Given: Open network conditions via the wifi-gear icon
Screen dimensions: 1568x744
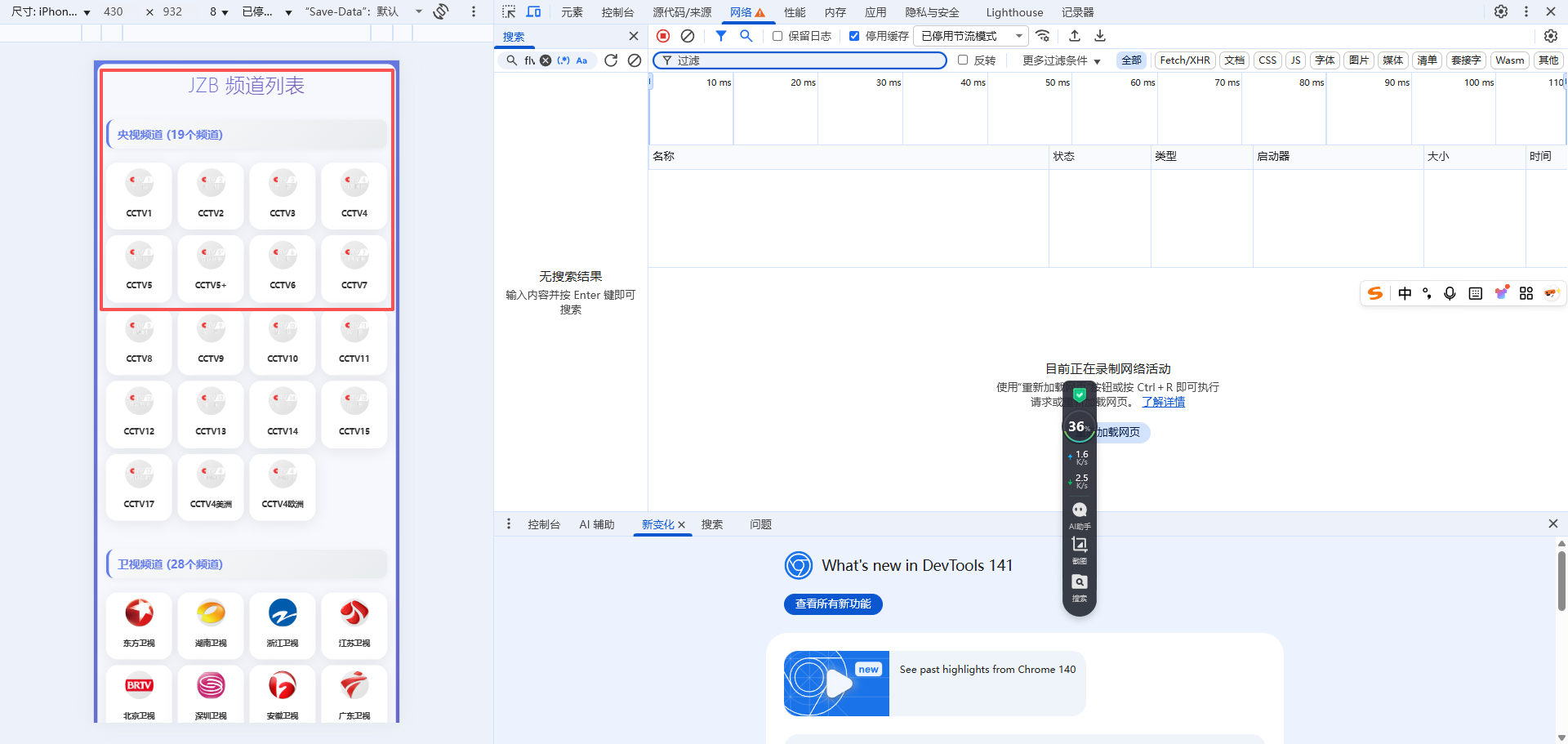Looking at the screenshot, I should click(1043, 36).
